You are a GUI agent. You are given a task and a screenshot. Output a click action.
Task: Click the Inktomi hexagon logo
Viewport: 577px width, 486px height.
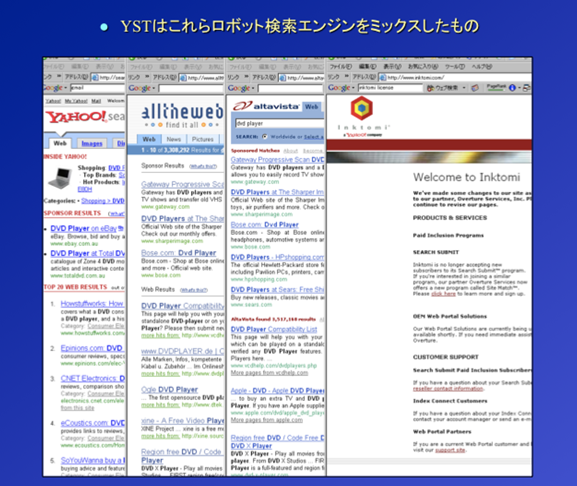[361, 108]
